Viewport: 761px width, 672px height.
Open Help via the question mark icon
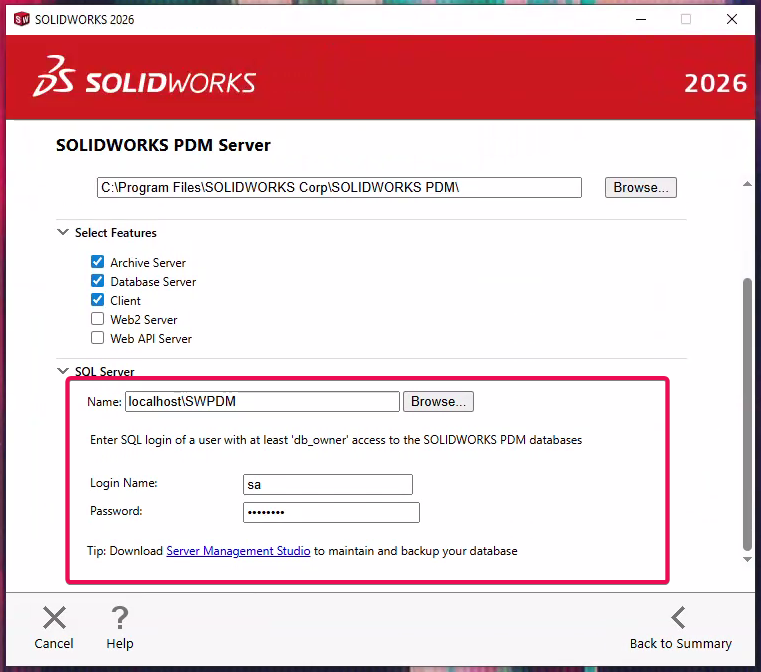(120, 618)
